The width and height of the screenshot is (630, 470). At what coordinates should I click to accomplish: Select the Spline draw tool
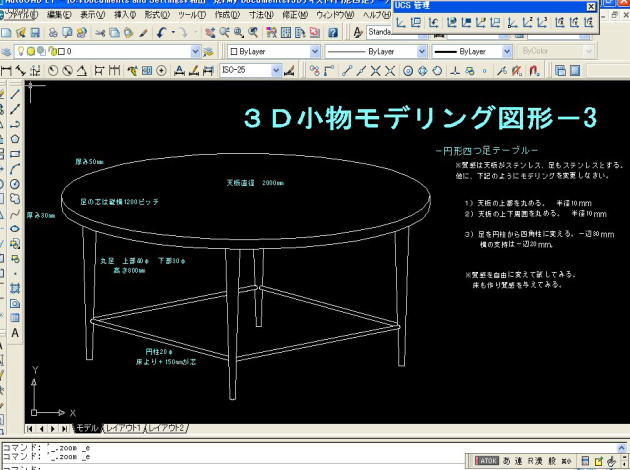(15, 214)
